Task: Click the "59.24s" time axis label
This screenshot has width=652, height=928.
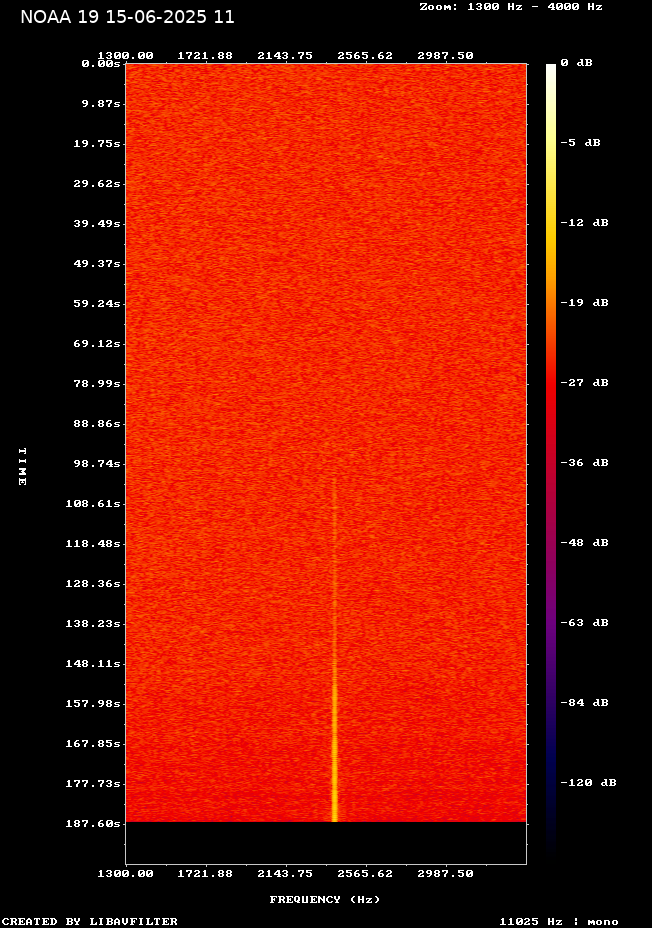Action: (97, 304)
